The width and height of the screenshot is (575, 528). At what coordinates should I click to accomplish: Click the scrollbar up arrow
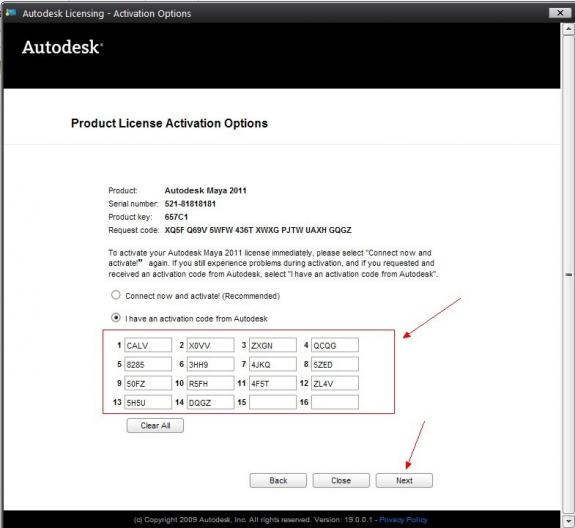pyautogui.click(x=568, y=29)
